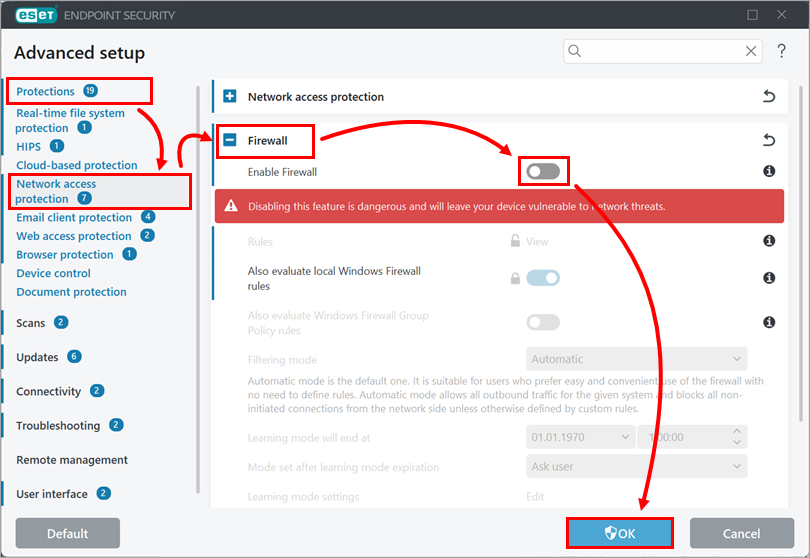Select Troubleshooting category

(58, 425)
